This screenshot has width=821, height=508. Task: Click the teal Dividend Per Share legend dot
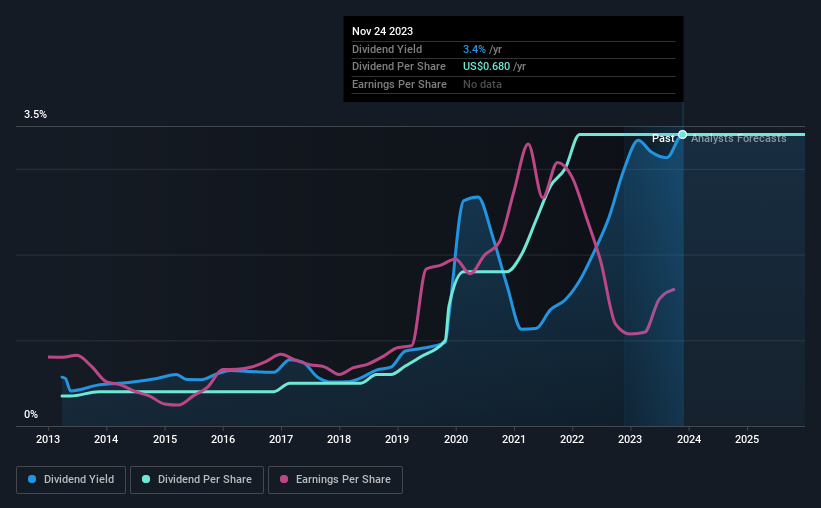(x=146, y=479)
